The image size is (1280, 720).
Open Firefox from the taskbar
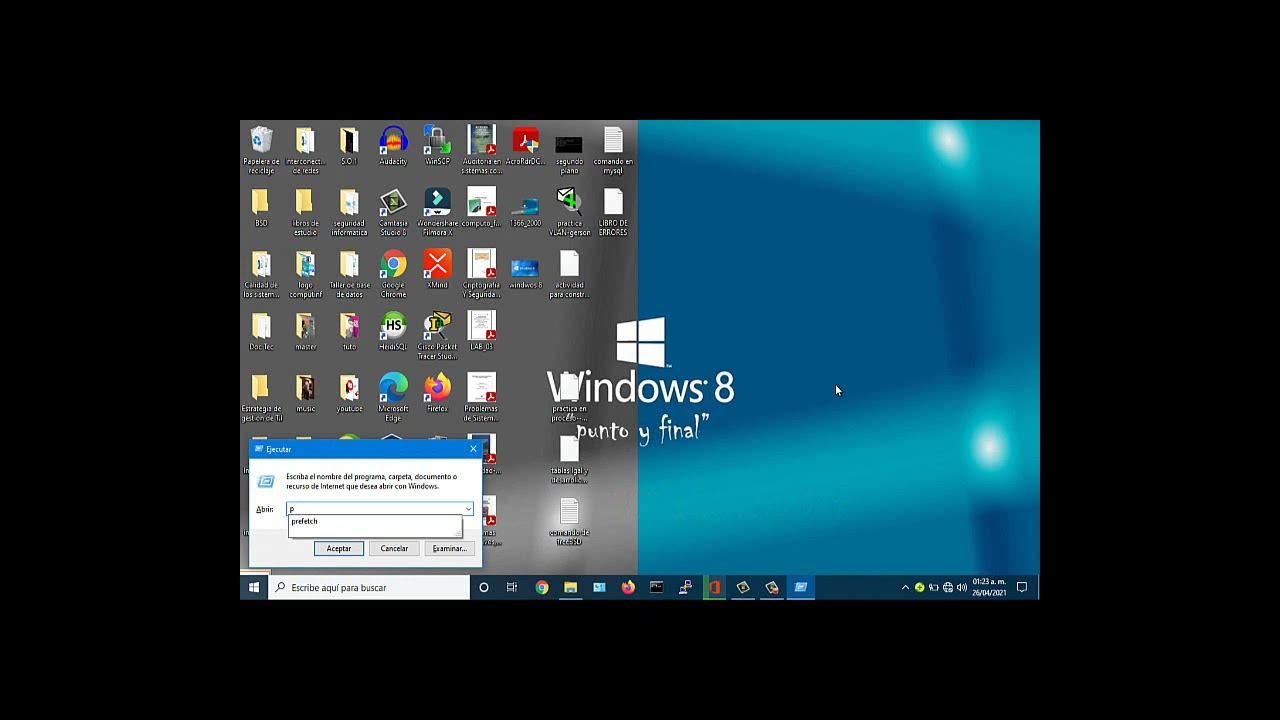[628, 588]
